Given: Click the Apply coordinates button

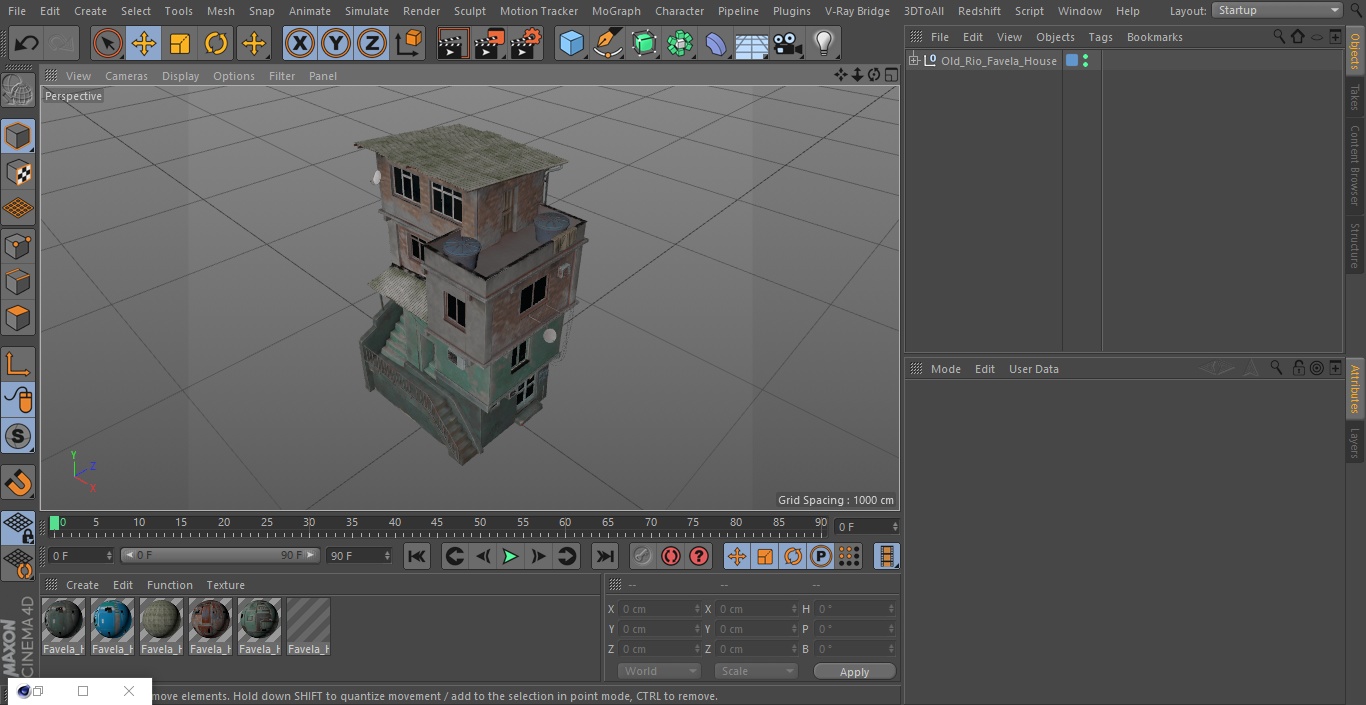Looking at the screenshot, I should (854, 672).
